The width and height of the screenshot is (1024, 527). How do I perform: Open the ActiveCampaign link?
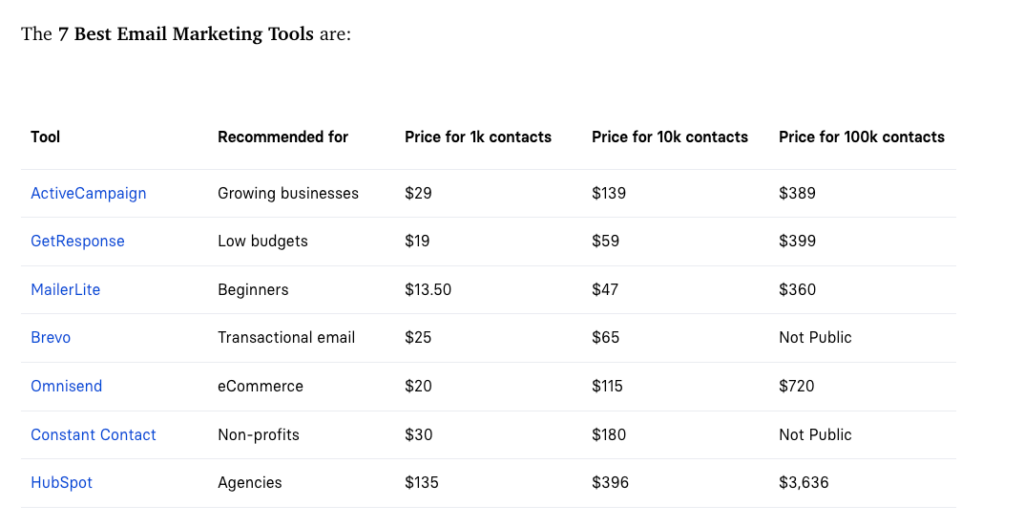point(88,193)
